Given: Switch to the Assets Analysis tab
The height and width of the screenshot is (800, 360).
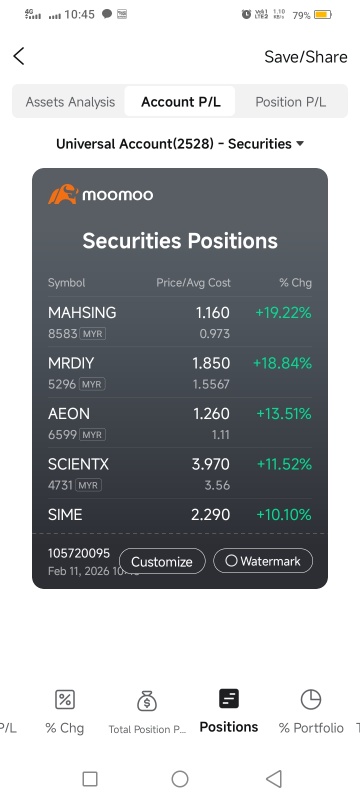Looking at the screenshot, I should point(70,102).
